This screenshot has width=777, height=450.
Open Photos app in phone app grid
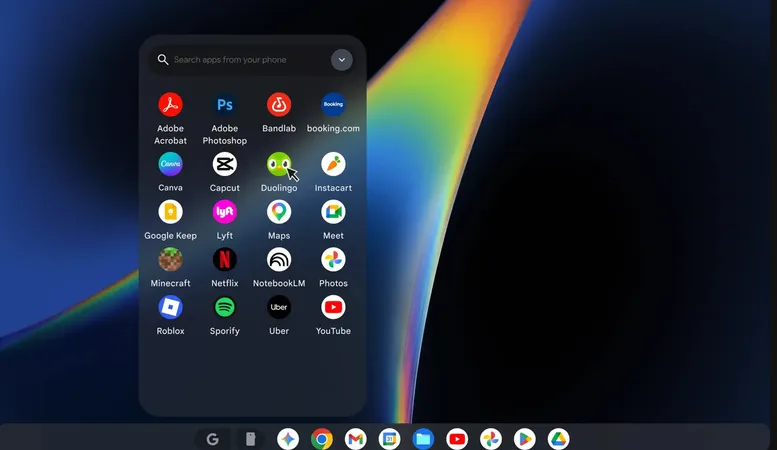[333, 260]
